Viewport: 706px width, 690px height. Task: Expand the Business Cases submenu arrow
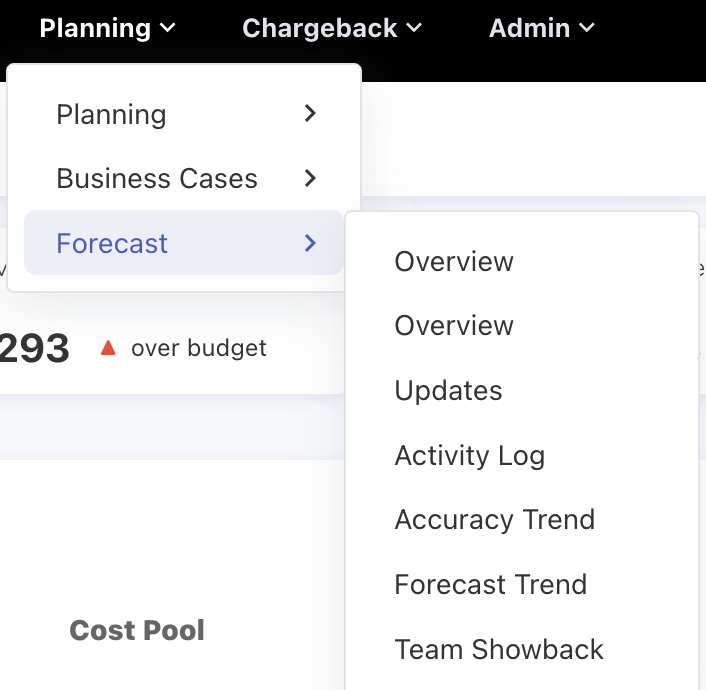[310, 178]
